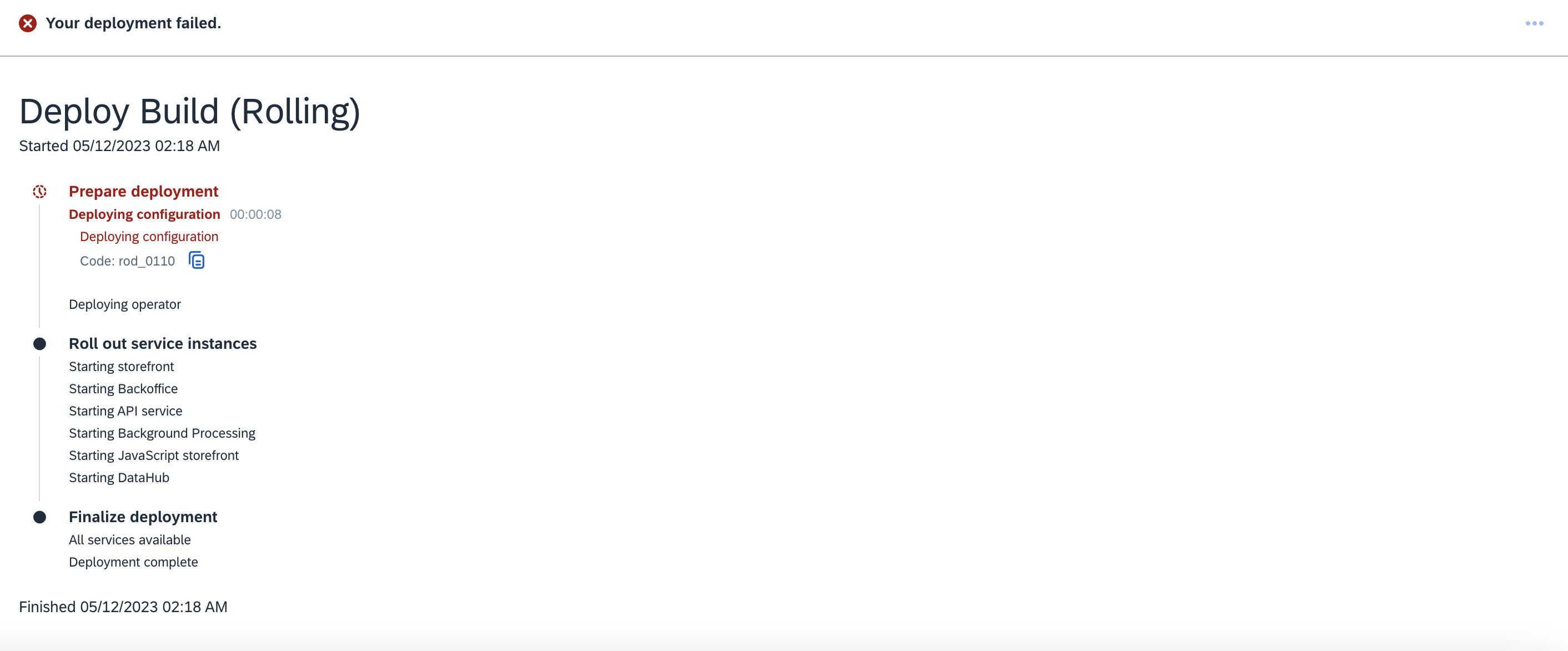Click the Starting JavaScript storefront step
1568x651 pixels.
point(153,455)
